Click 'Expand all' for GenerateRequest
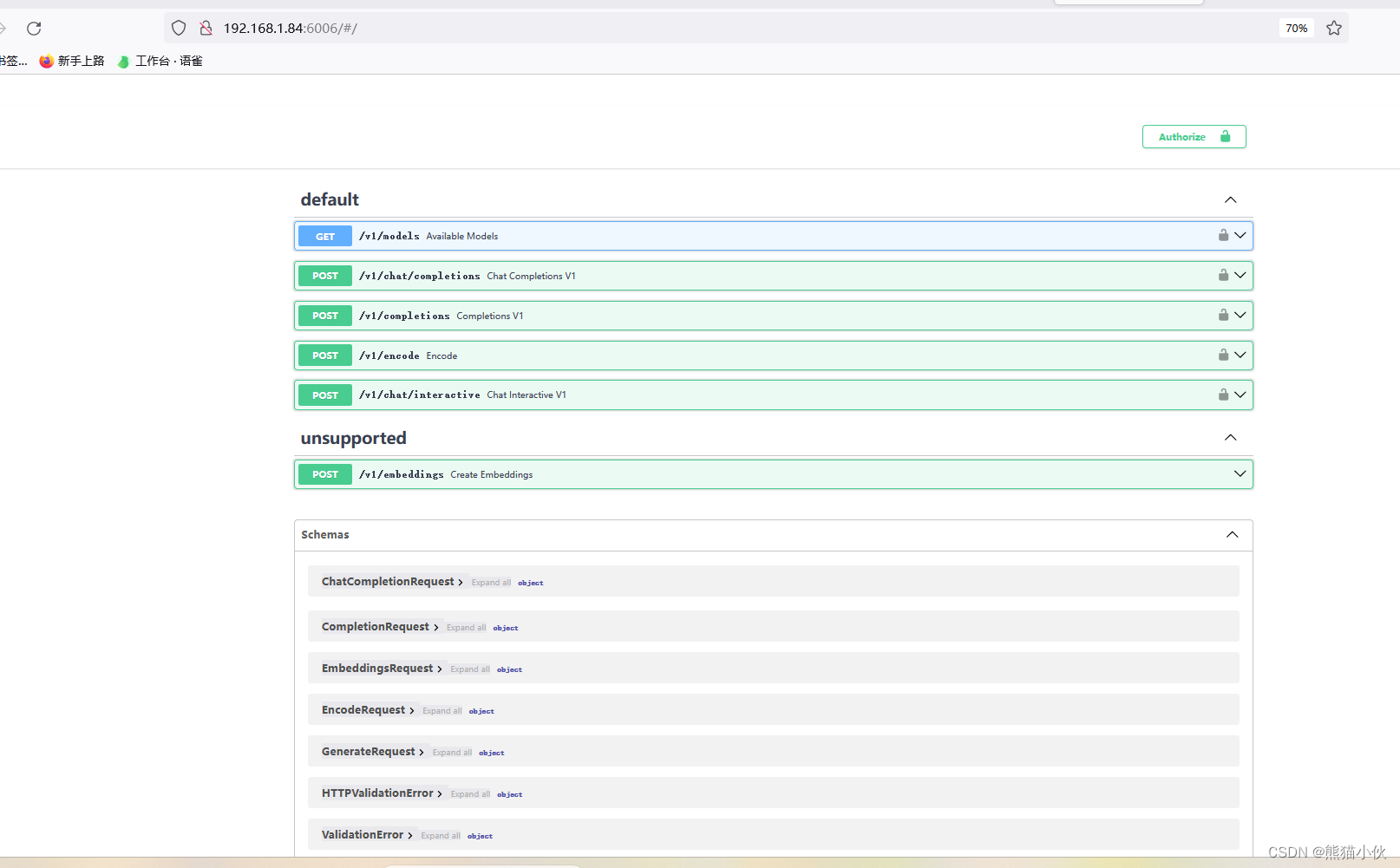This screenshot has height=868, width=1400. click(x=452, y=753)
